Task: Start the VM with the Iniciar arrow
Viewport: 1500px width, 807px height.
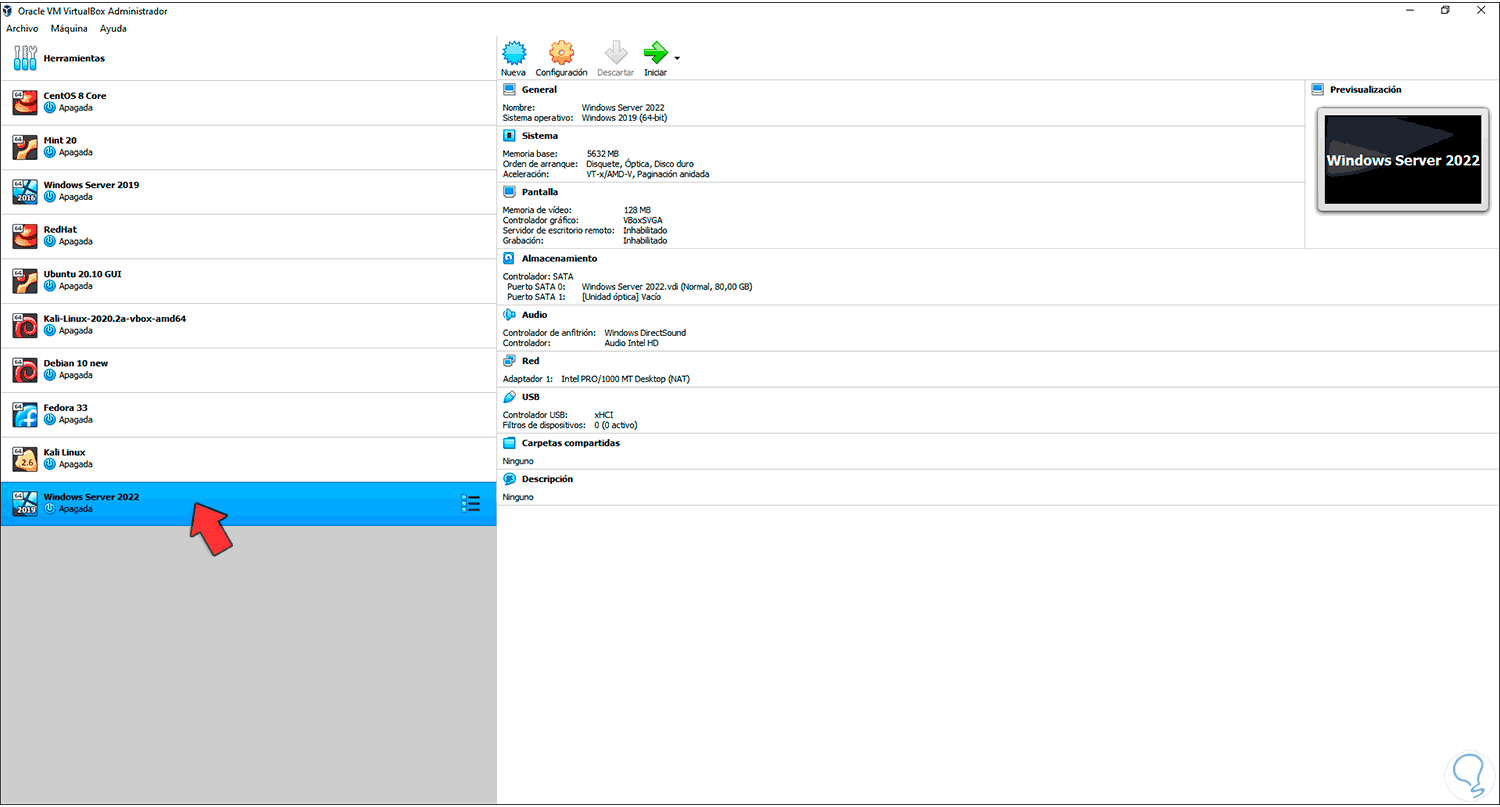Action: tap(655, 53)
